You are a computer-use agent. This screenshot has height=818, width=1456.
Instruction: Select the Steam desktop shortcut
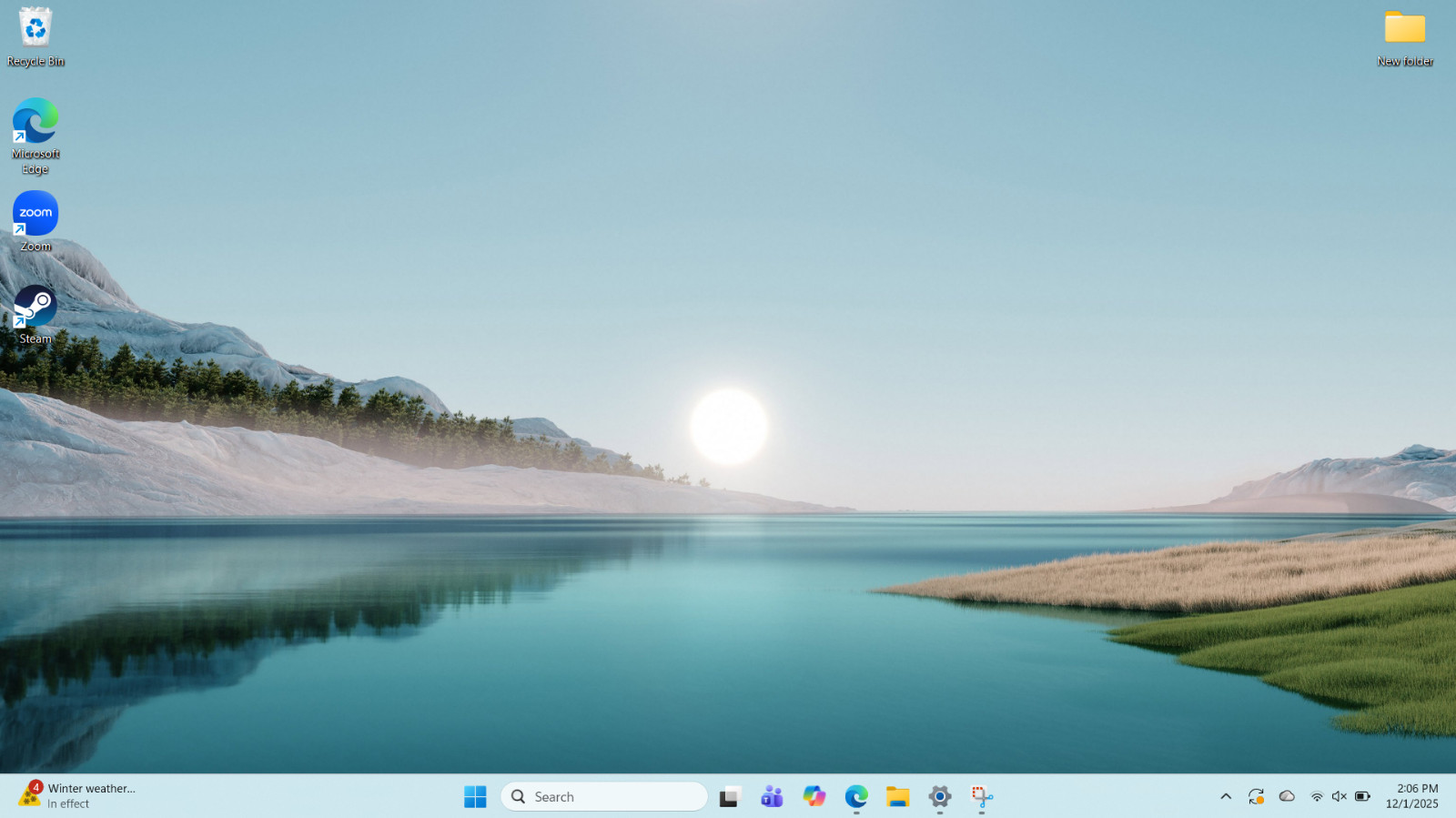coord(35,315)
